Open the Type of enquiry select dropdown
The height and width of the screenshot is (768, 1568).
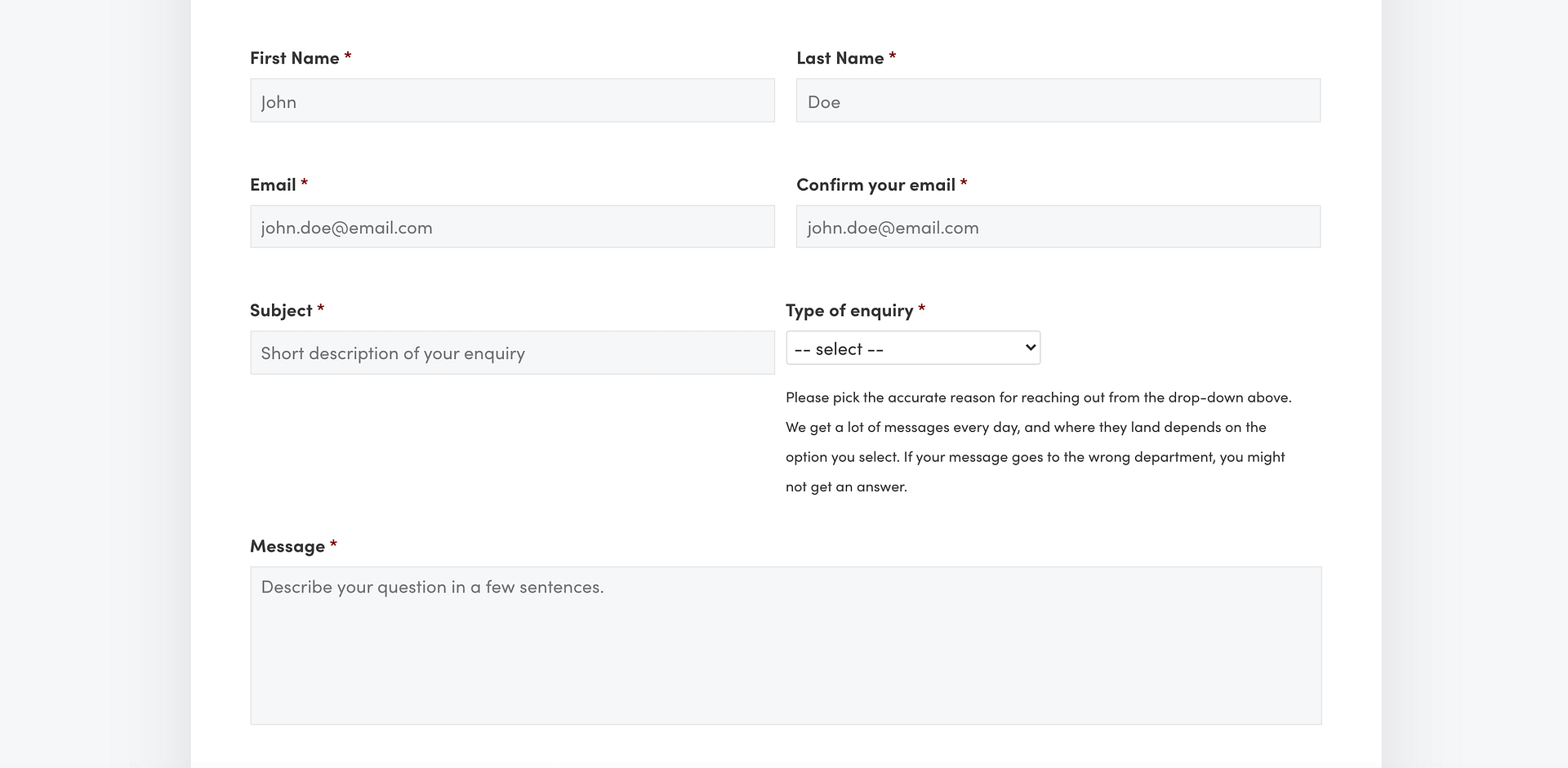(x=912, y=348)
